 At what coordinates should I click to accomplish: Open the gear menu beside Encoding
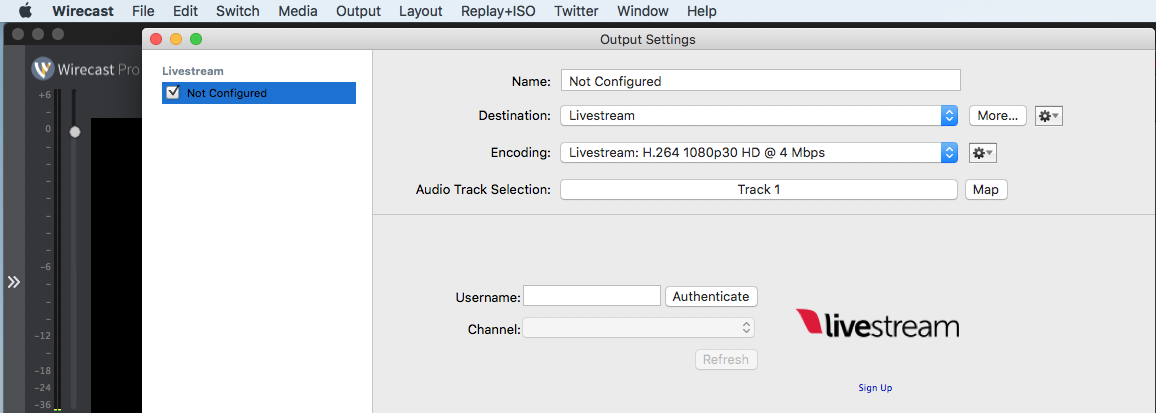tap(983, 153)
